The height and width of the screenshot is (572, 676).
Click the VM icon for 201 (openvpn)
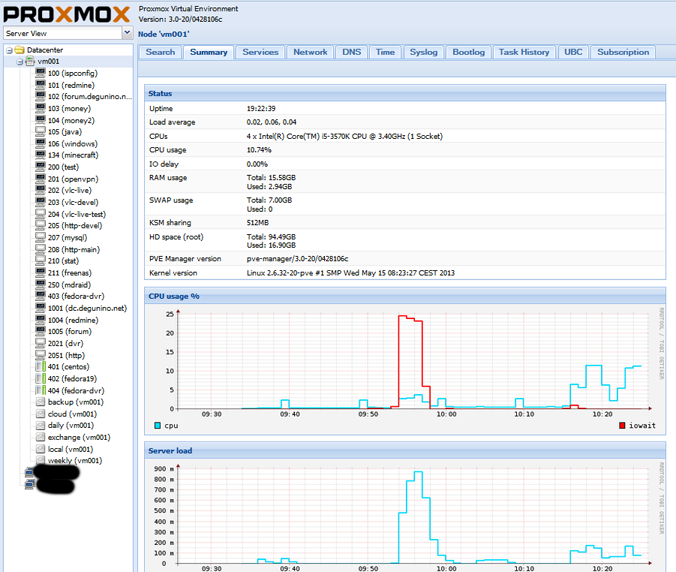[41, 178]
